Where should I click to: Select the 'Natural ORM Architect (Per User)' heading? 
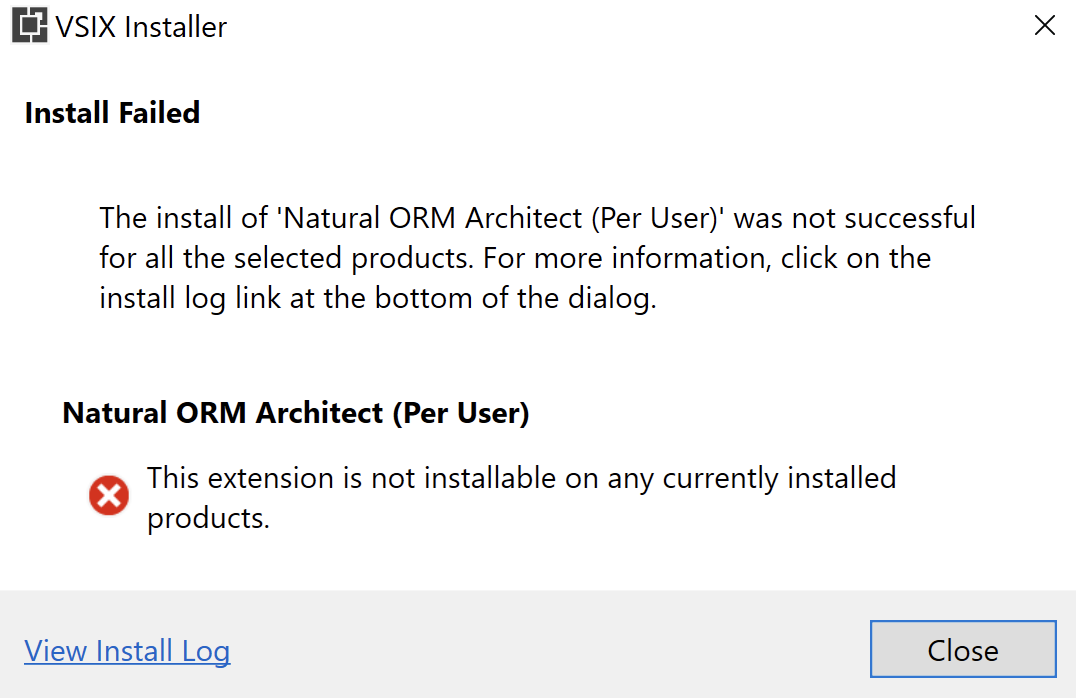click(x=296, y=412)
